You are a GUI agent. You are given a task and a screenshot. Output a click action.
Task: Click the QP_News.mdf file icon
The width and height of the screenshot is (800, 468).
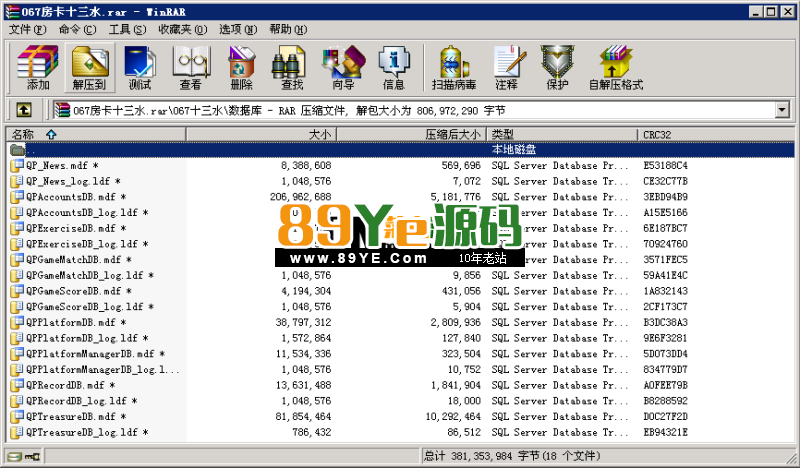(17, 165)
